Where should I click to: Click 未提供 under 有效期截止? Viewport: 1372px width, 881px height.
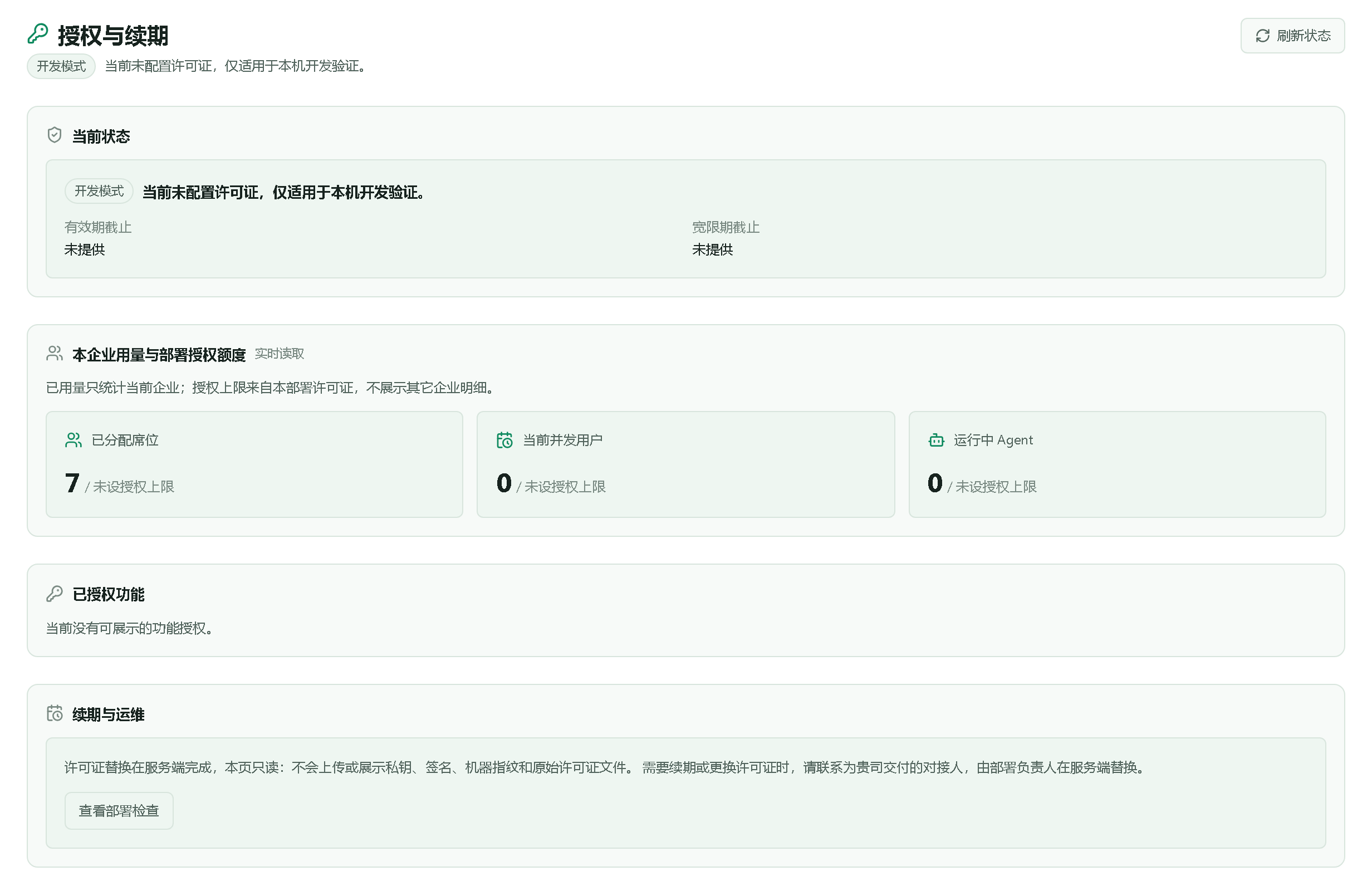coord(85,249)
